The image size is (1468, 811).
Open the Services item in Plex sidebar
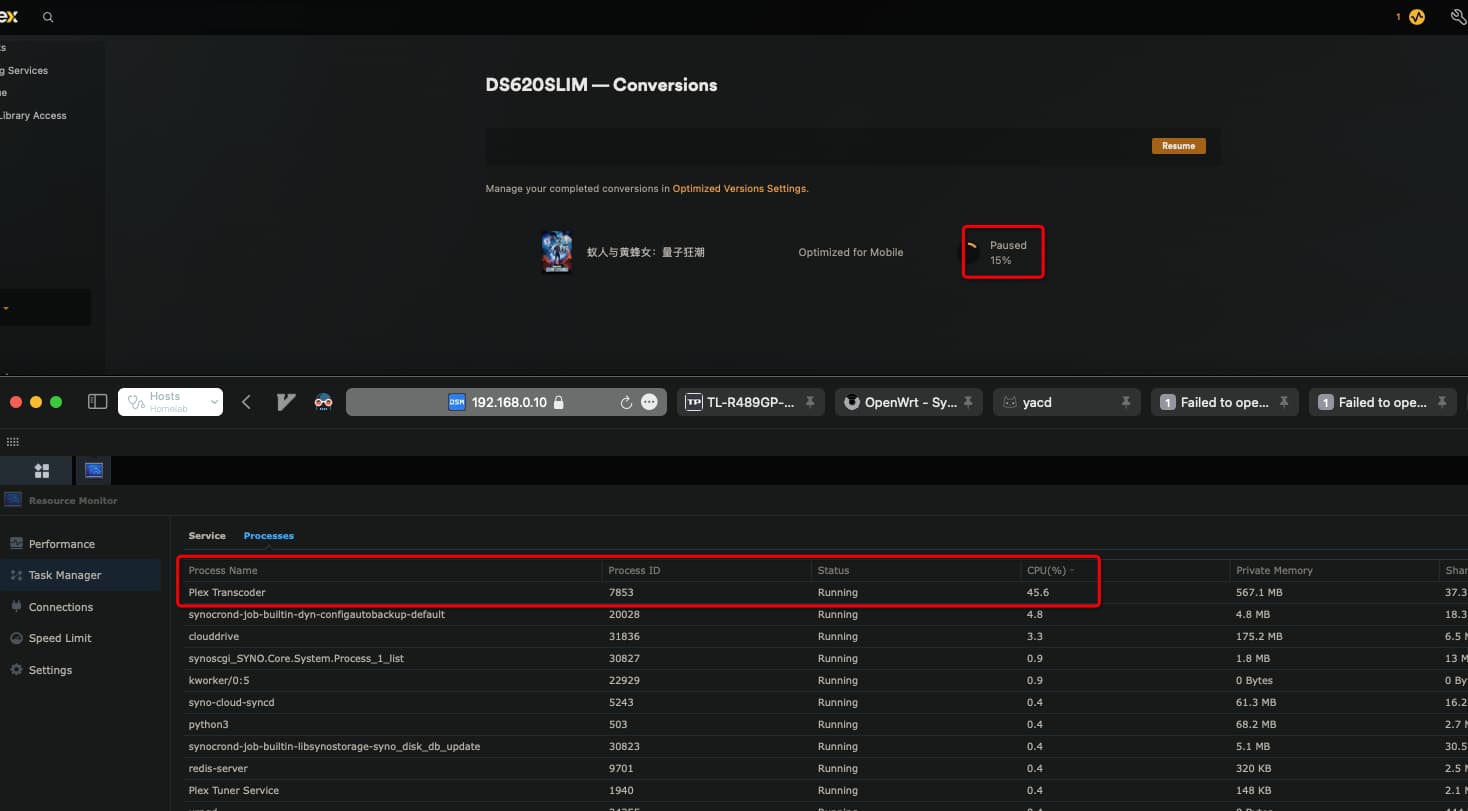coord(25,70)
